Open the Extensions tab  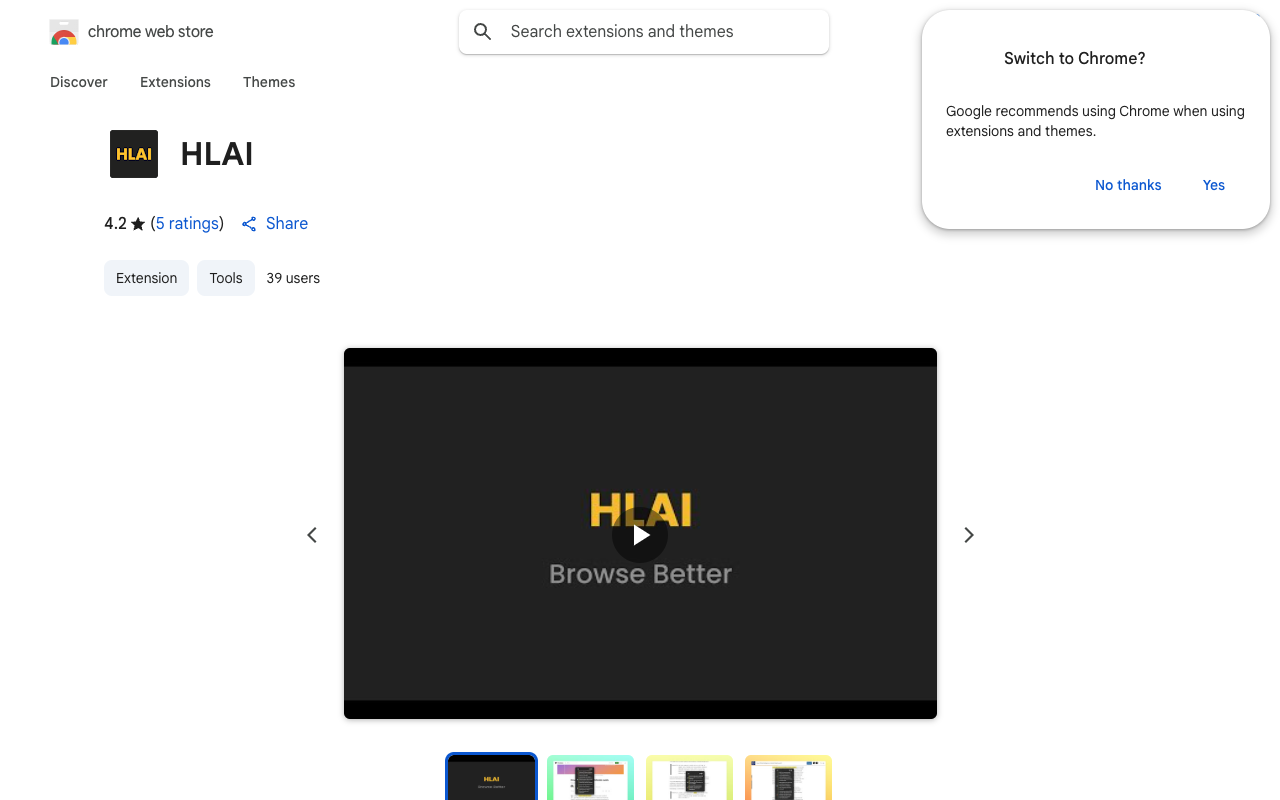[175, 82]
